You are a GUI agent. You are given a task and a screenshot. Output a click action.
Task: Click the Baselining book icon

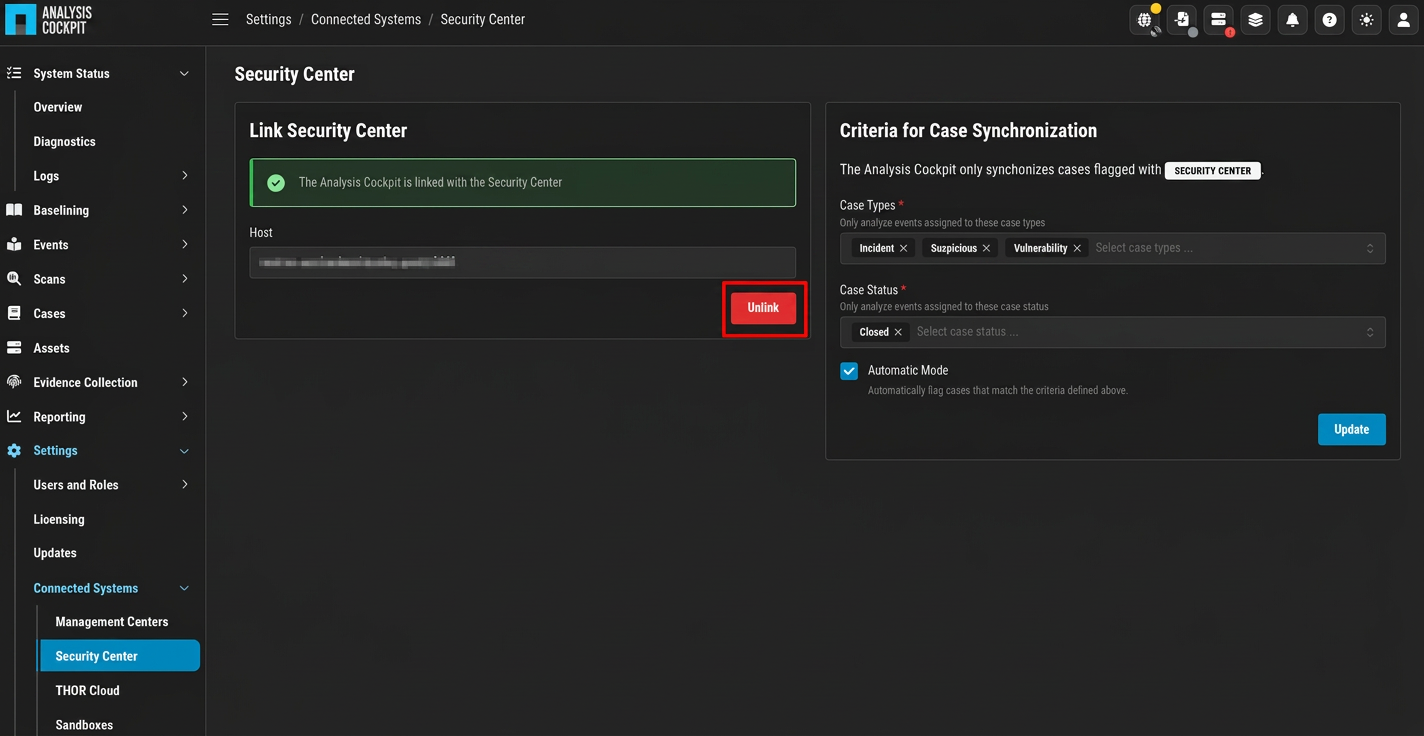(x=14, y=210)
